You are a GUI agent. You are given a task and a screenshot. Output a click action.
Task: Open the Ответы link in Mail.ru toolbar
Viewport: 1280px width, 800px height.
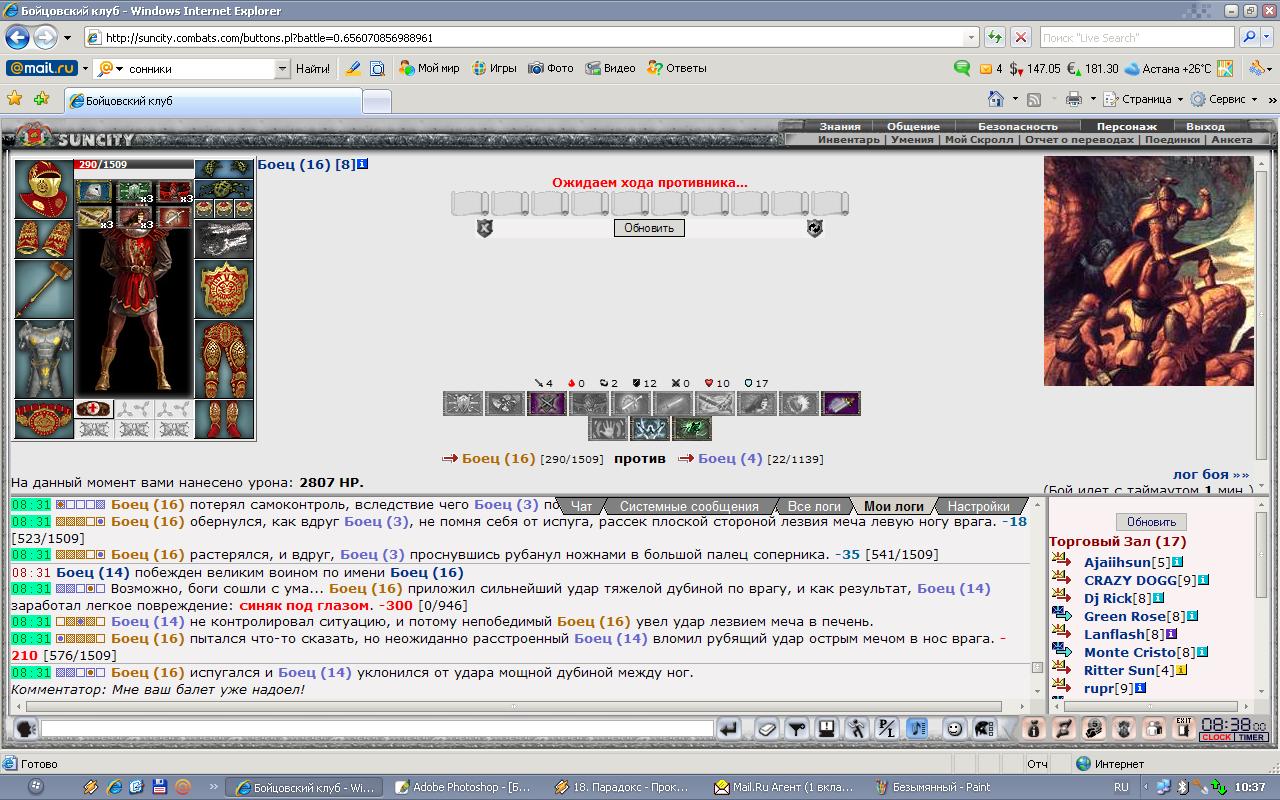678,69
